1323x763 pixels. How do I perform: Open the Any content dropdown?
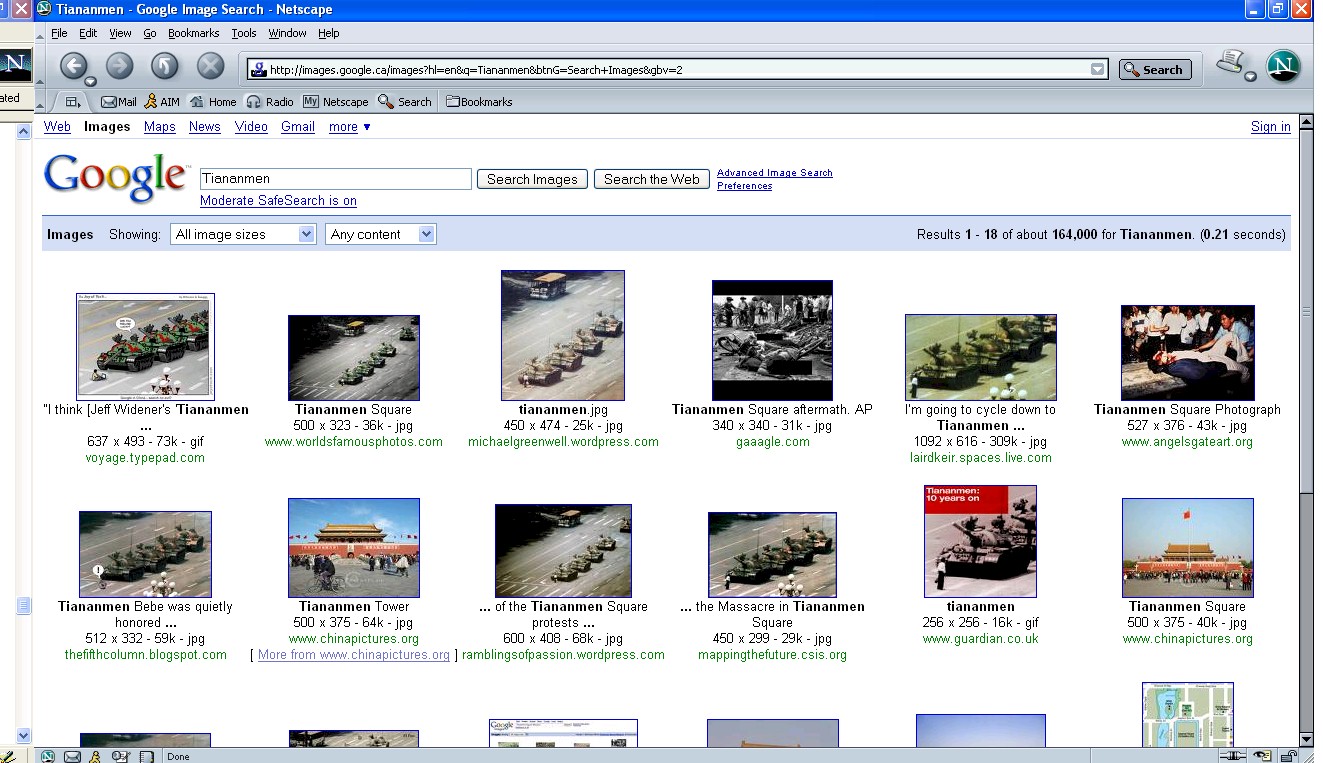(380, 234)
